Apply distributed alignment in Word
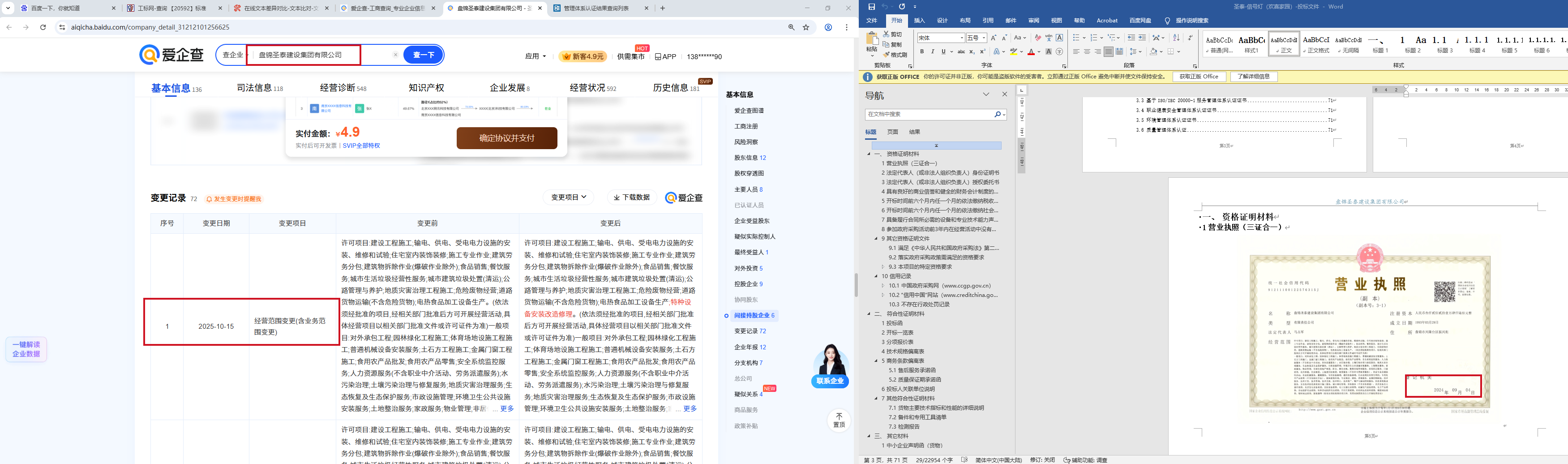 1119,52
